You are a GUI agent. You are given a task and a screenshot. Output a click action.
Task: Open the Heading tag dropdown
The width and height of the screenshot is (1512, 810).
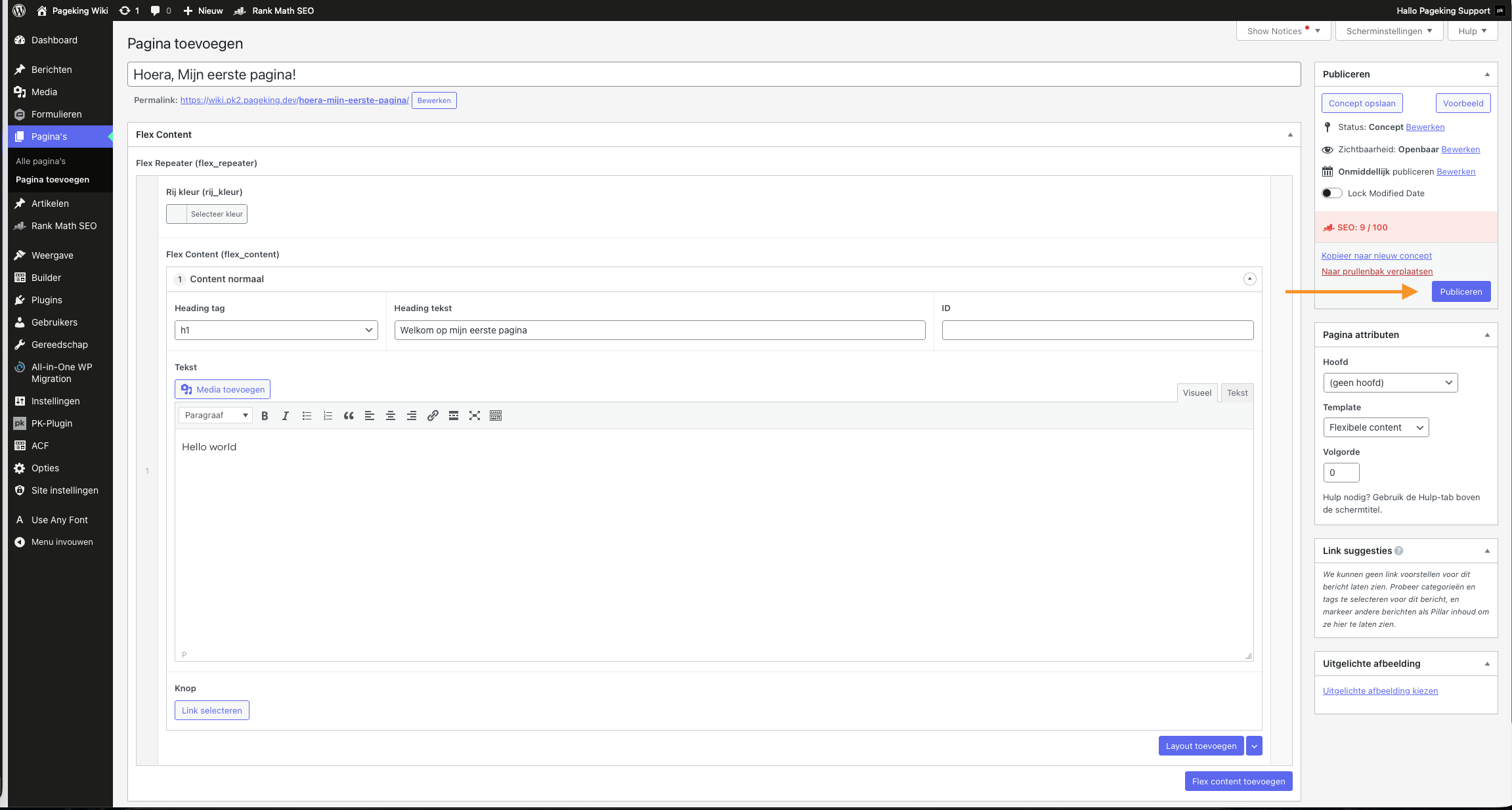pyautogui.click(x=276, y=330)
